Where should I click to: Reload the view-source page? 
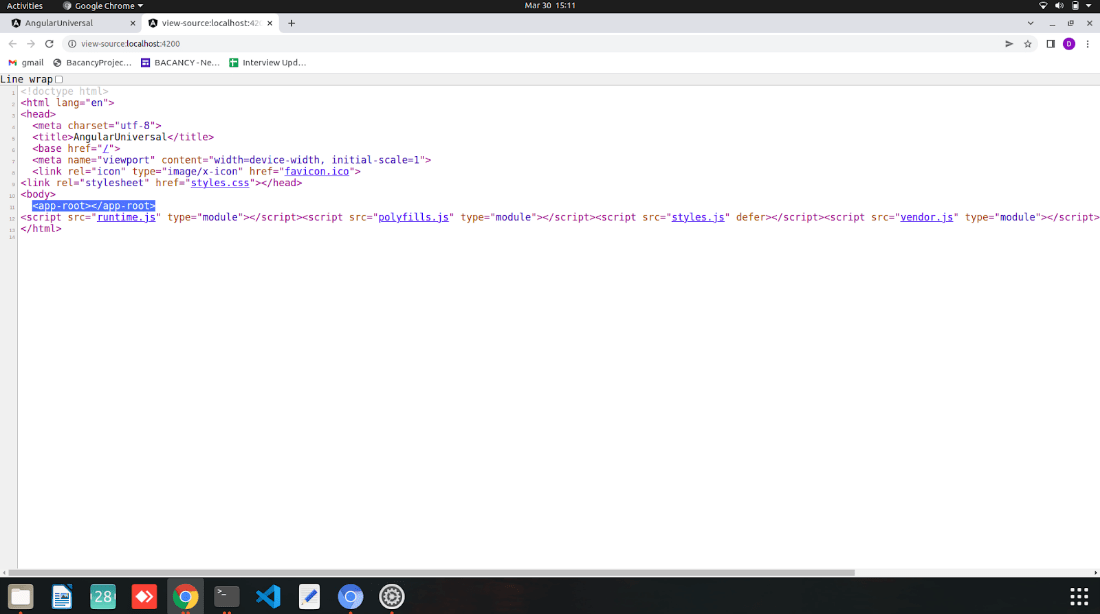(x=49, y=44)
